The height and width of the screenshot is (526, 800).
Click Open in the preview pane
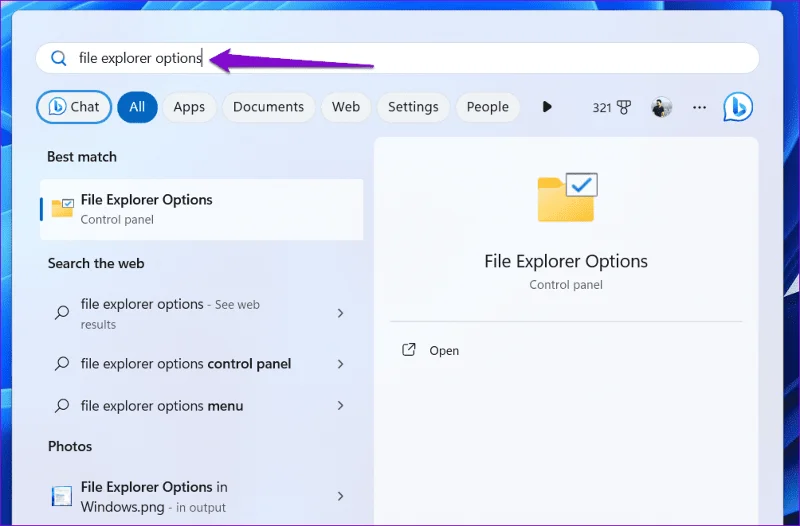[444, 351]
